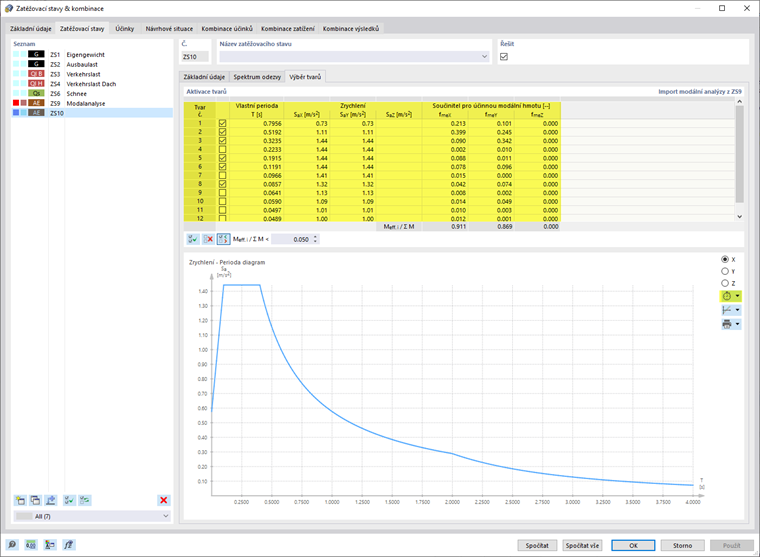Click the table scrollbar down arrow
760x557 pixels.
[x=740, y=217]
